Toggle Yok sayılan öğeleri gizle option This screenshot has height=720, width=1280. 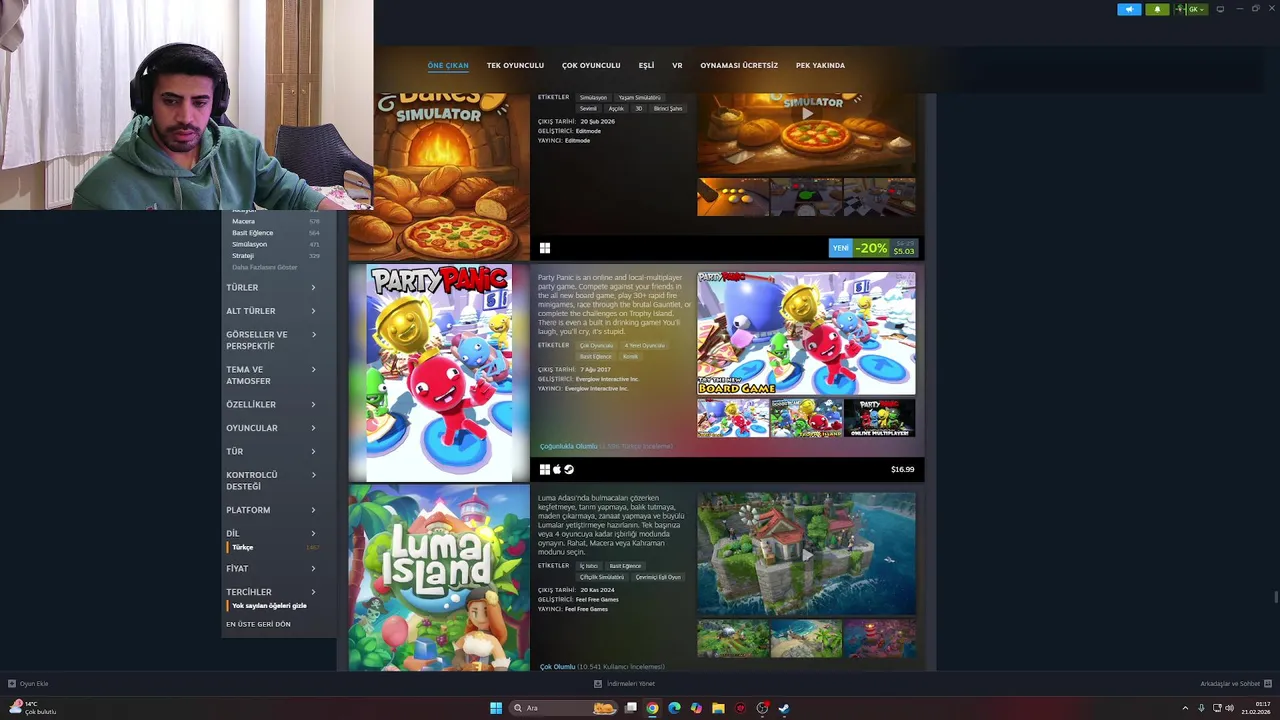tap(269, 605)
